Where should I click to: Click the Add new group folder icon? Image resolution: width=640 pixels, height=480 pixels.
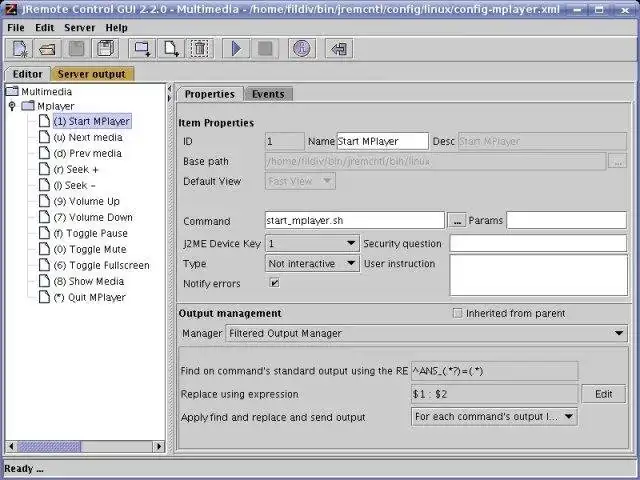[142, 49]
